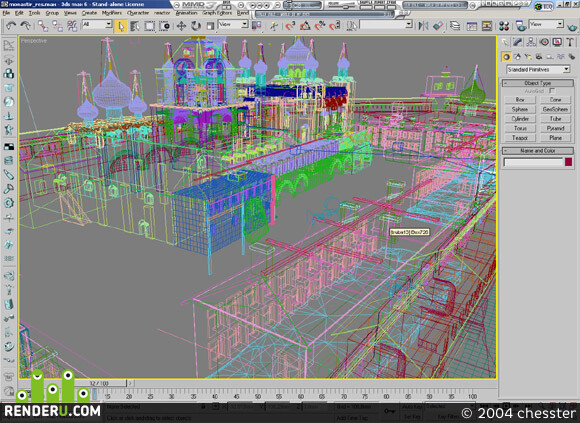Activate the Select Object arrow tool
580x423 pixels.
coord(121,26)
